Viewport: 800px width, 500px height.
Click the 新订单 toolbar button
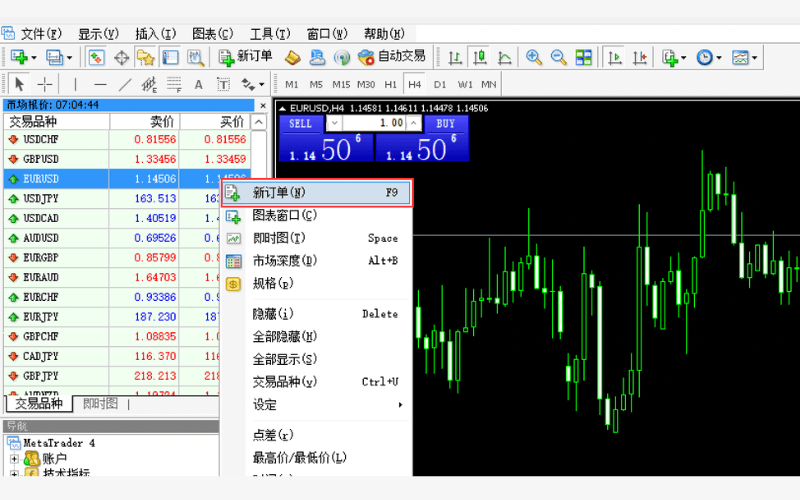click(245, 57)
